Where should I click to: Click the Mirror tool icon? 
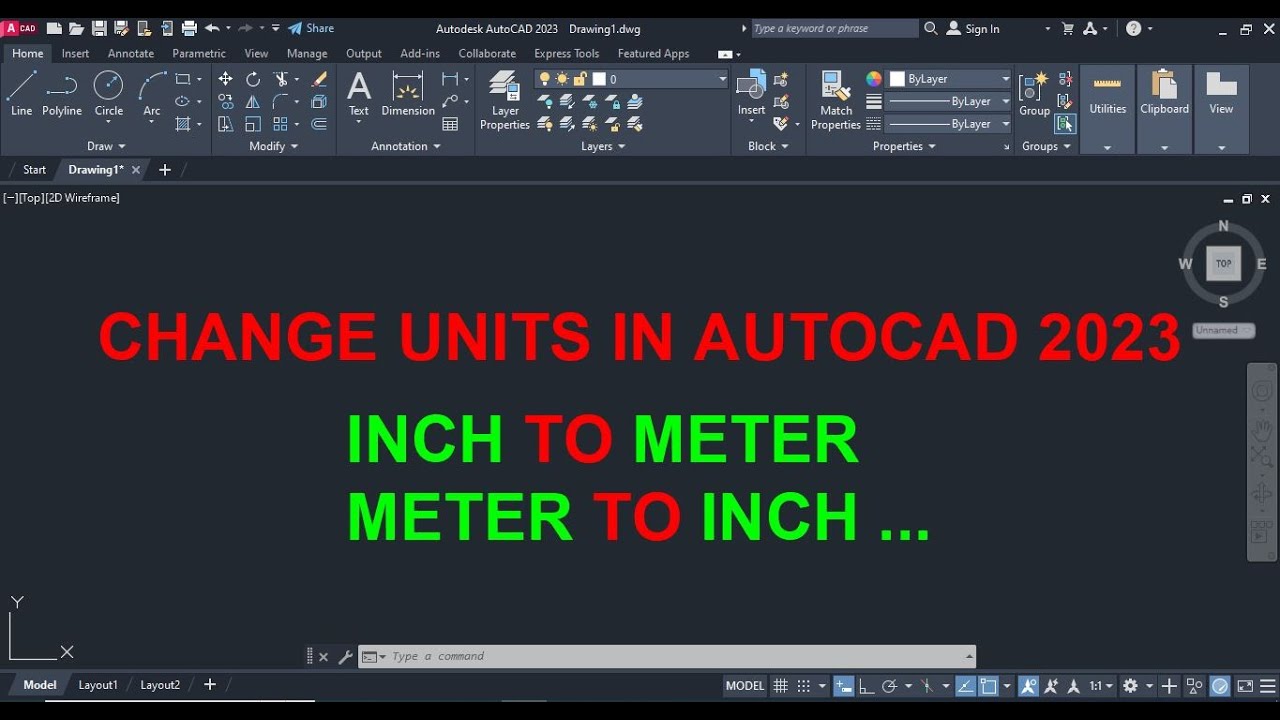click(x=253, y=101)
